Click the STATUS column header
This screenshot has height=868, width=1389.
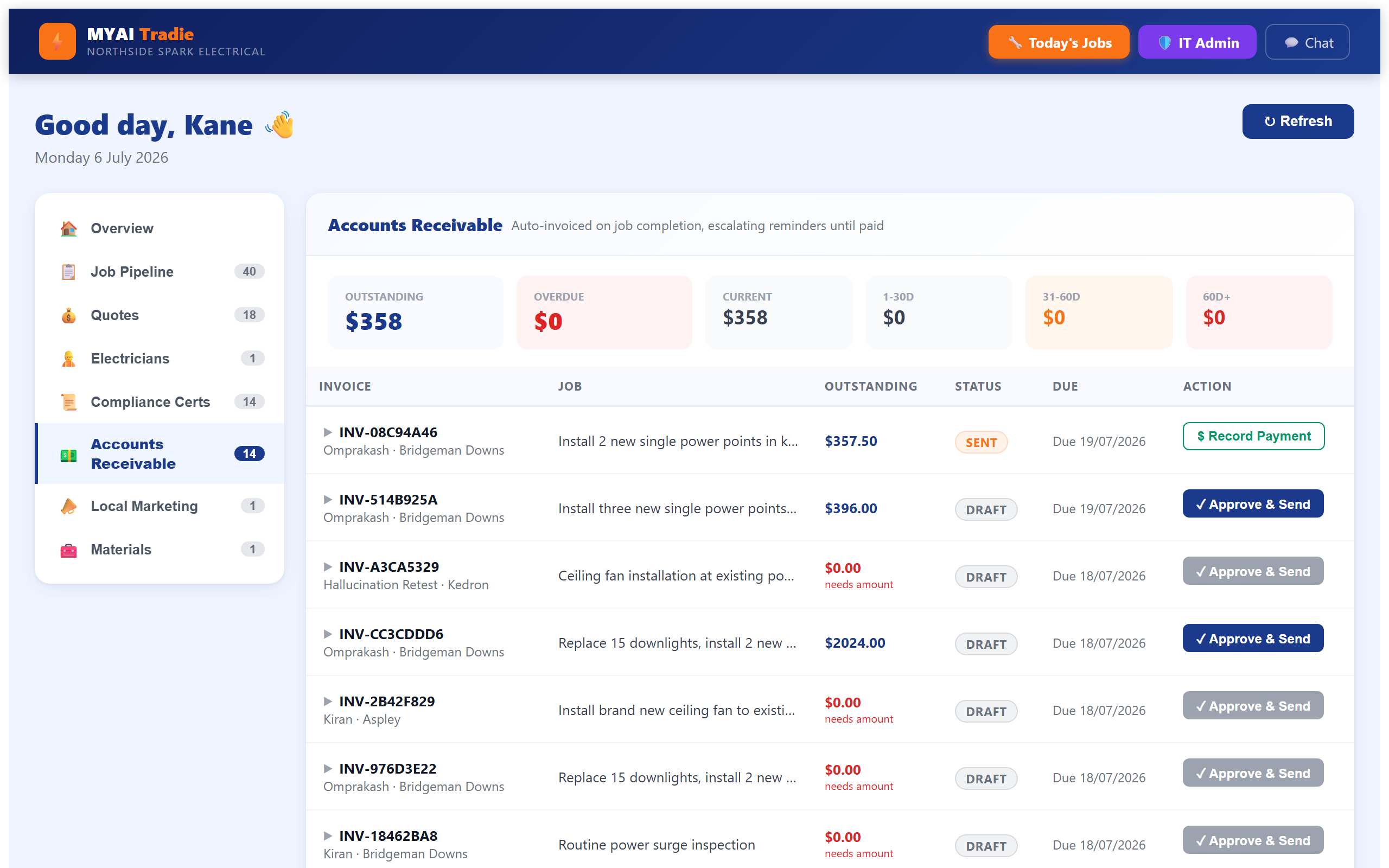tap(978, 386)
